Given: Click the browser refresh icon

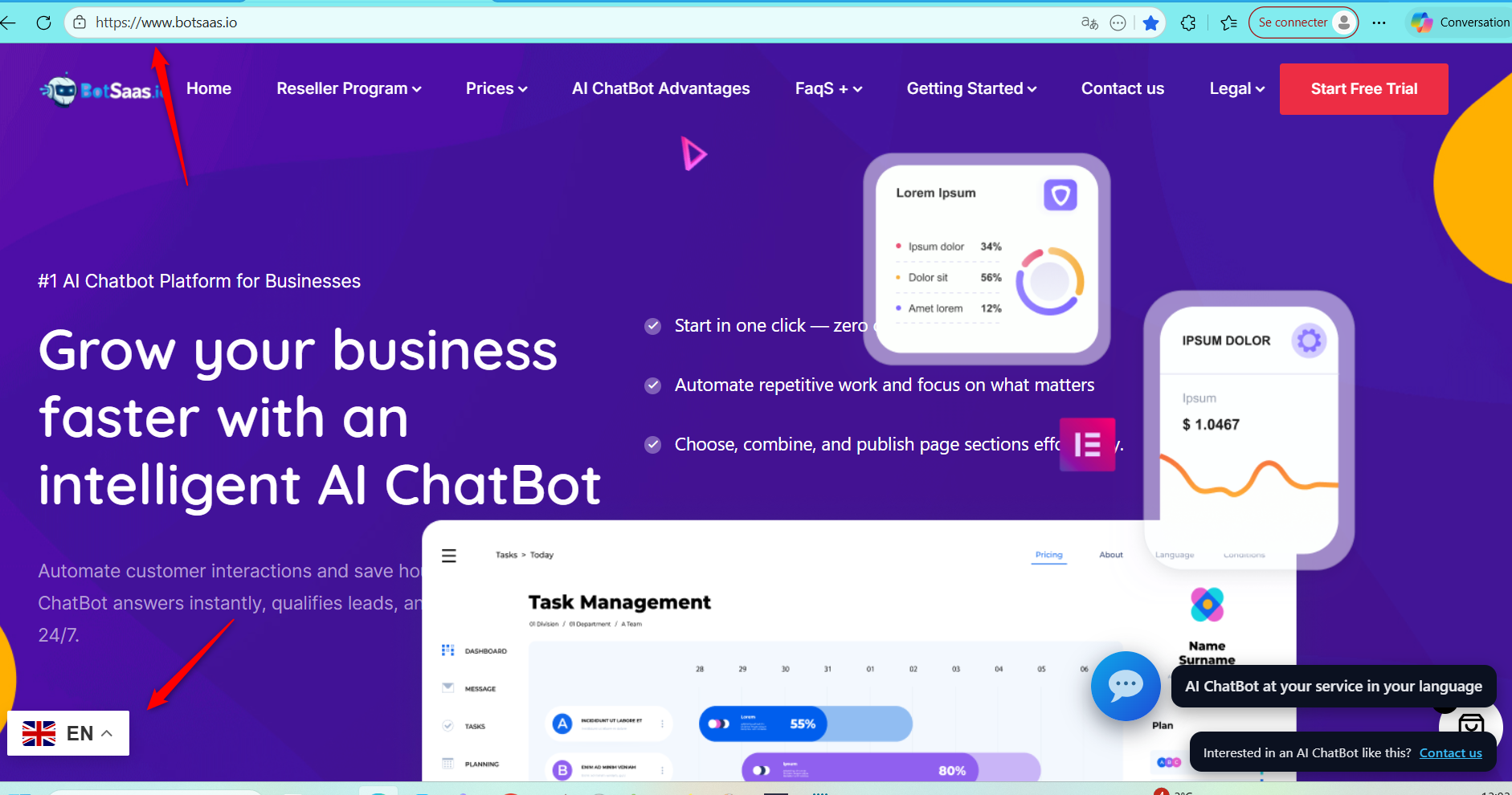Looking at the screenshot, I should click(x=44, y=22).
